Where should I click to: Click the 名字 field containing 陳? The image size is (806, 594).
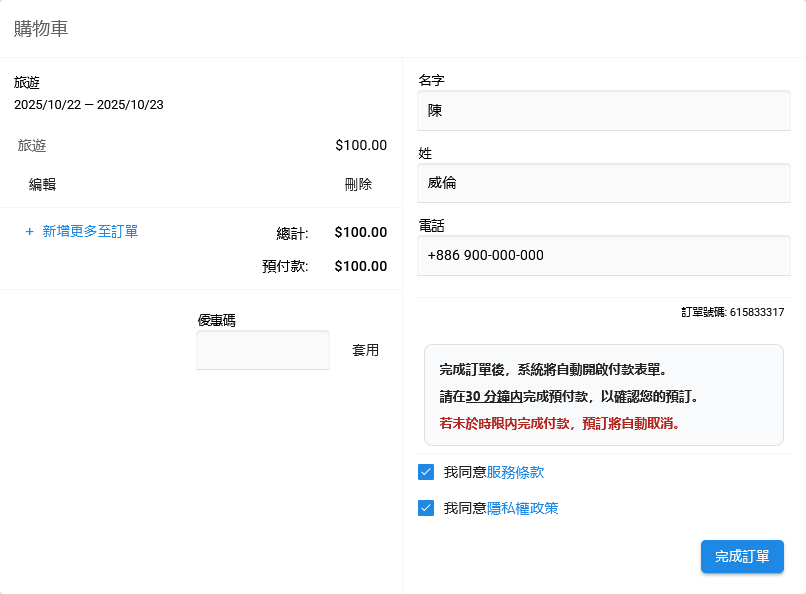[603, 111]
